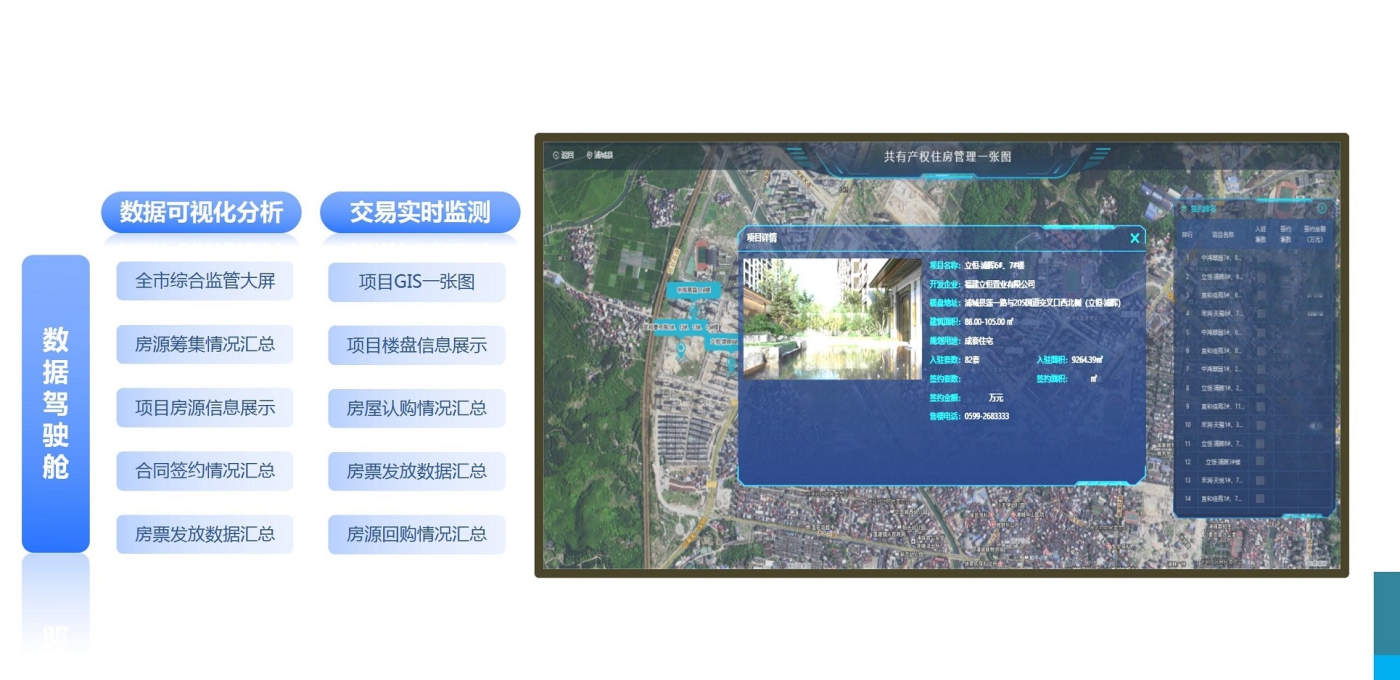Click the 共有产权住房管理一张图 title
Viewport: 1400px width, 680px height.
pyautogui.click(x=947, y=157)
